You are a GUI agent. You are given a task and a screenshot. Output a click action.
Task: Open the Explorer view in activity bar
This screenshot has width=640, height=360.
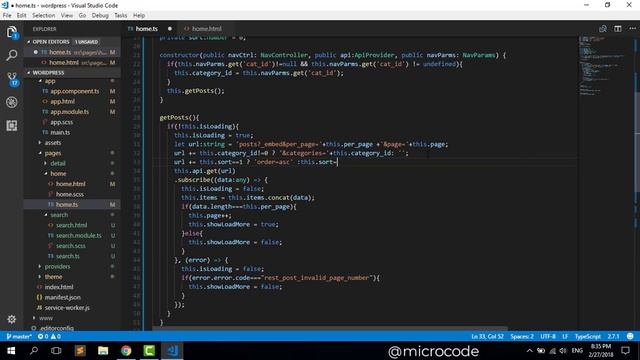(x=12, y=32)
